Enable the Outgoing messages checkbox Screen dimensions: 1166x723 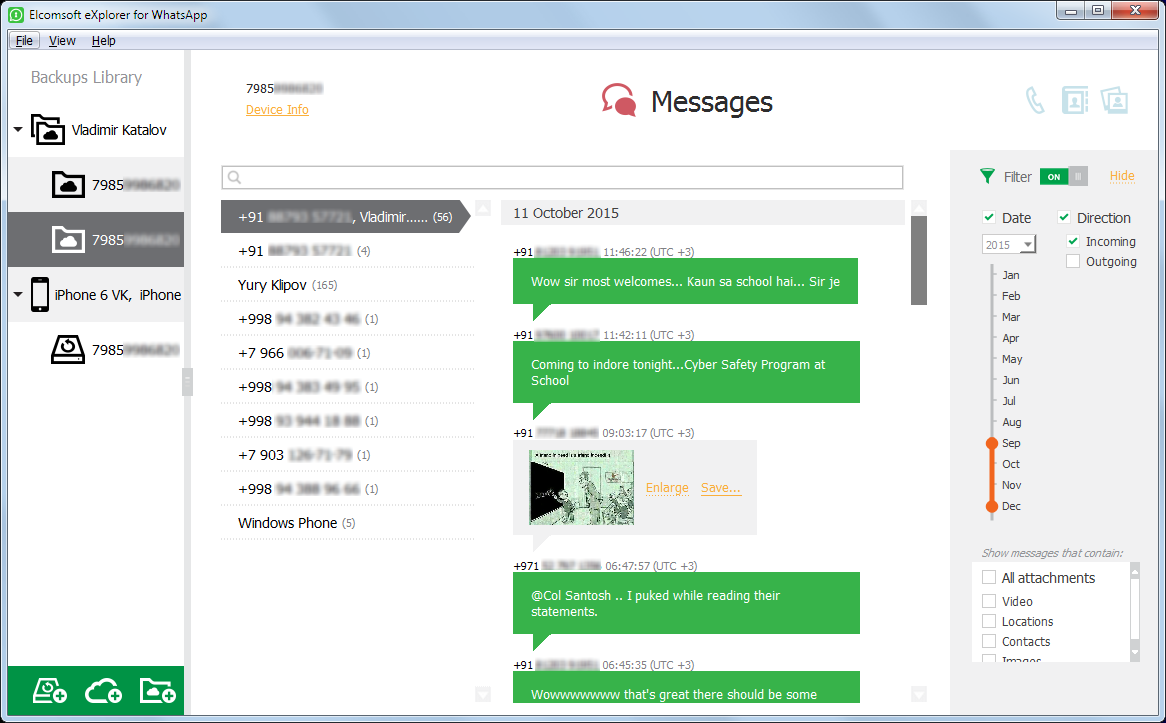click(x=1072, y=261)
